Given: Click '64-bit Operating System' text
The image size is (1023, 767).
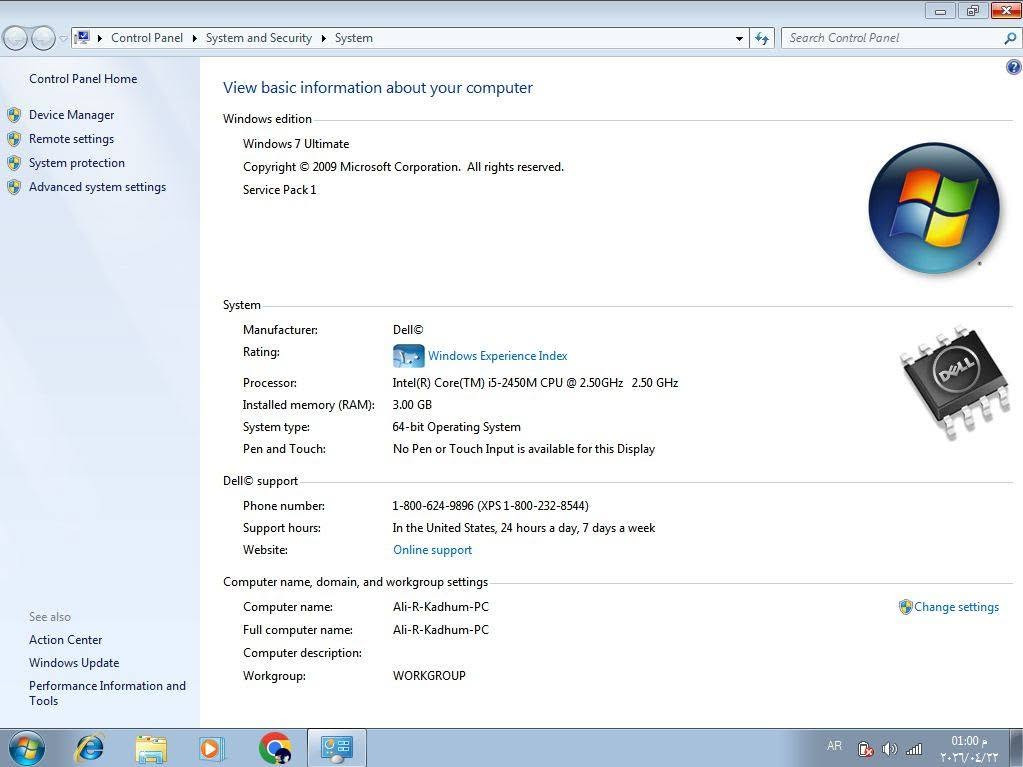Looking at the screenshot, I should (456, 427).
